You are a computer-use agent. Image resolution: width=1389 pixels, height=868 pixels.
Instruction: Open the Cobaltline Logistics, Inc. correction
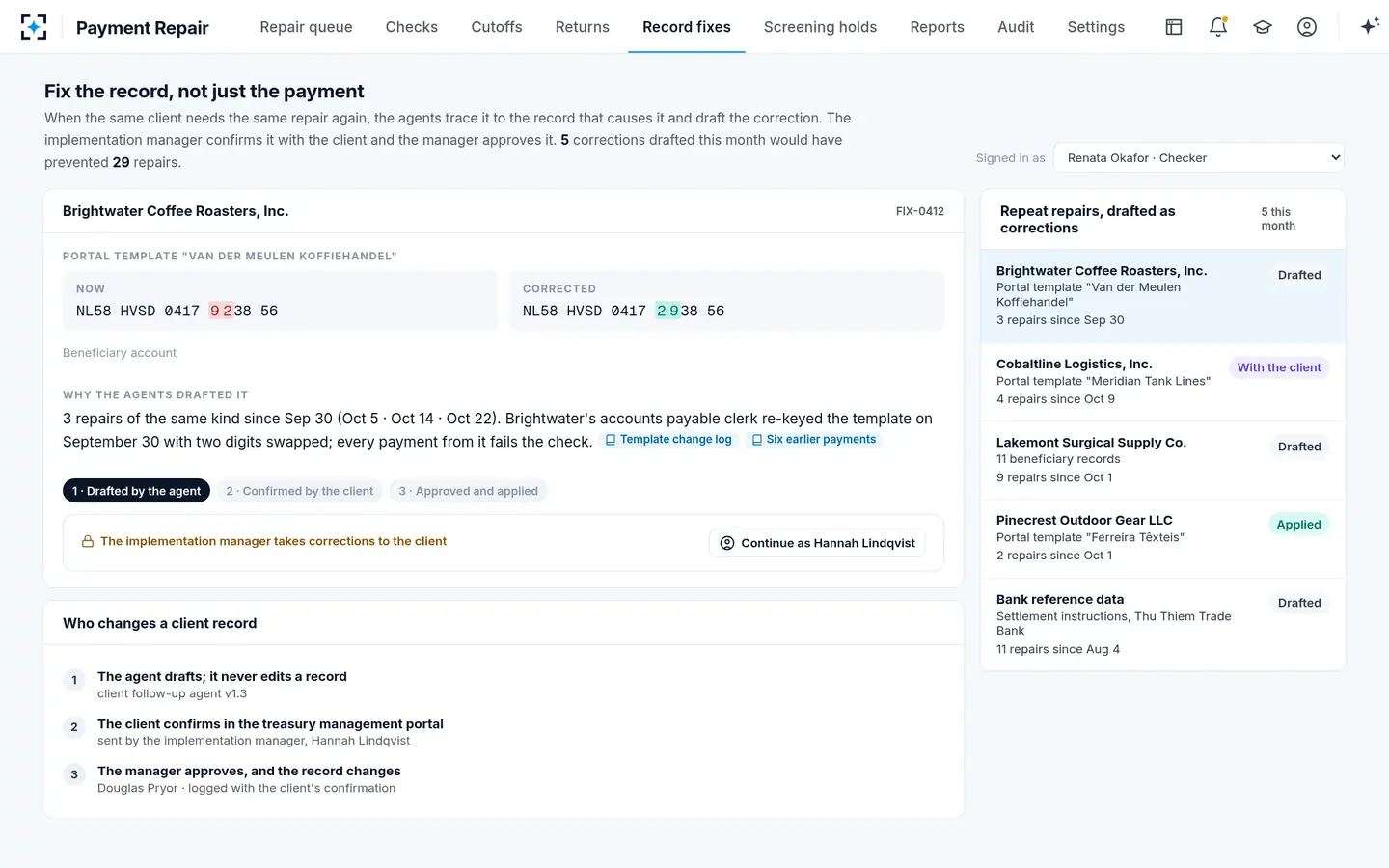1162,382
